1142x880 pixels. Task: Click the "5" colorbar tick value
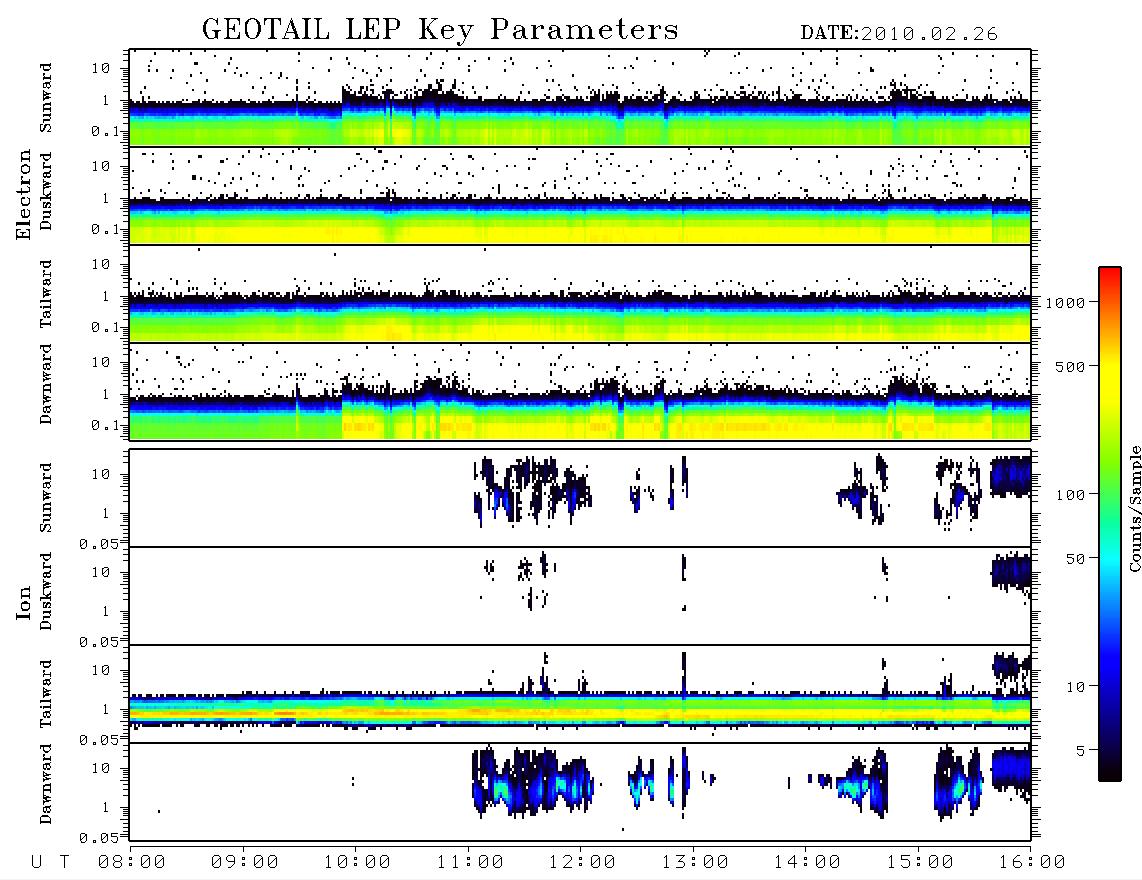[x=1081, y=750]
